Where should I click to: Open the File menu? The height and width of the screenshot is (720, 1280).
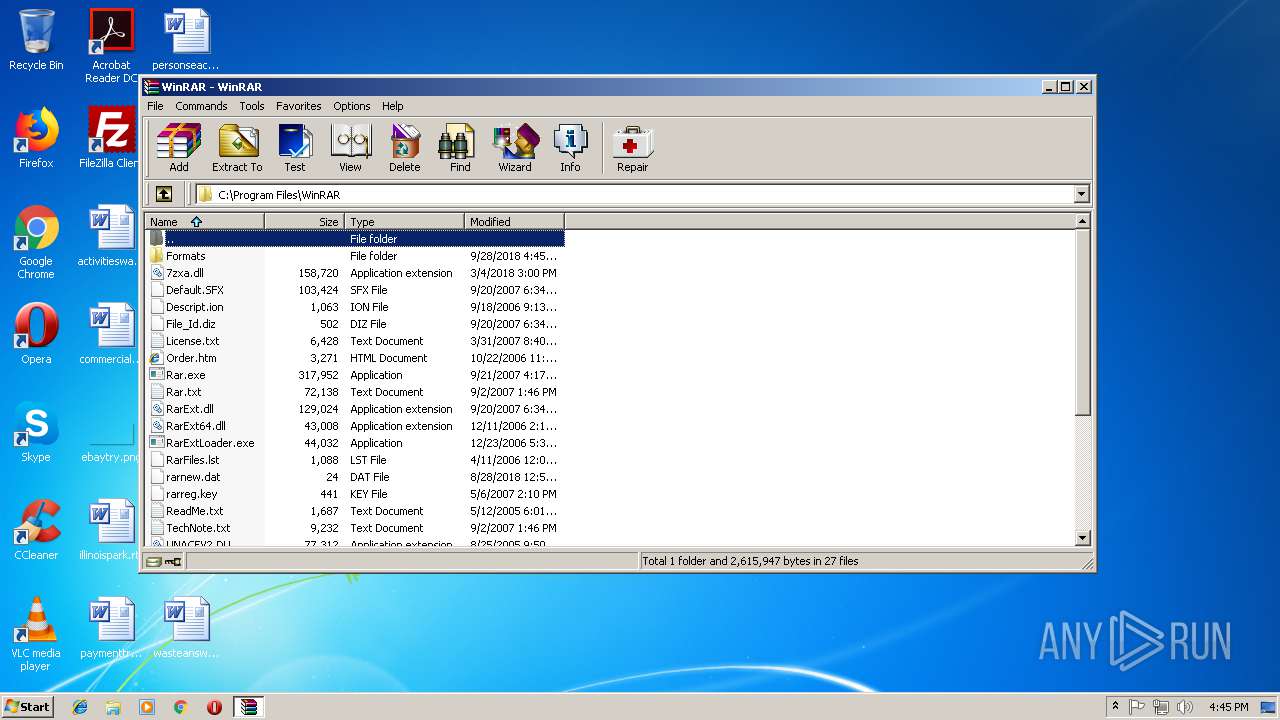[x=155, y=106]
